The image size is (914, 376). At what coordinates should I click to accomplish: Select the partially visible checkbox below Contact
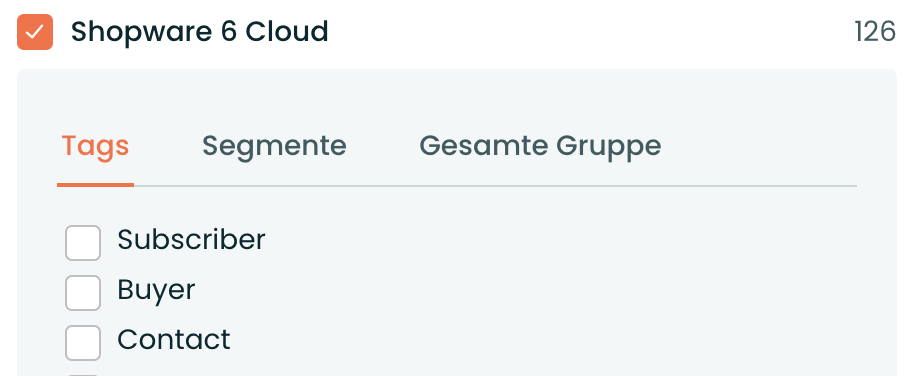[x=83, y=375]
